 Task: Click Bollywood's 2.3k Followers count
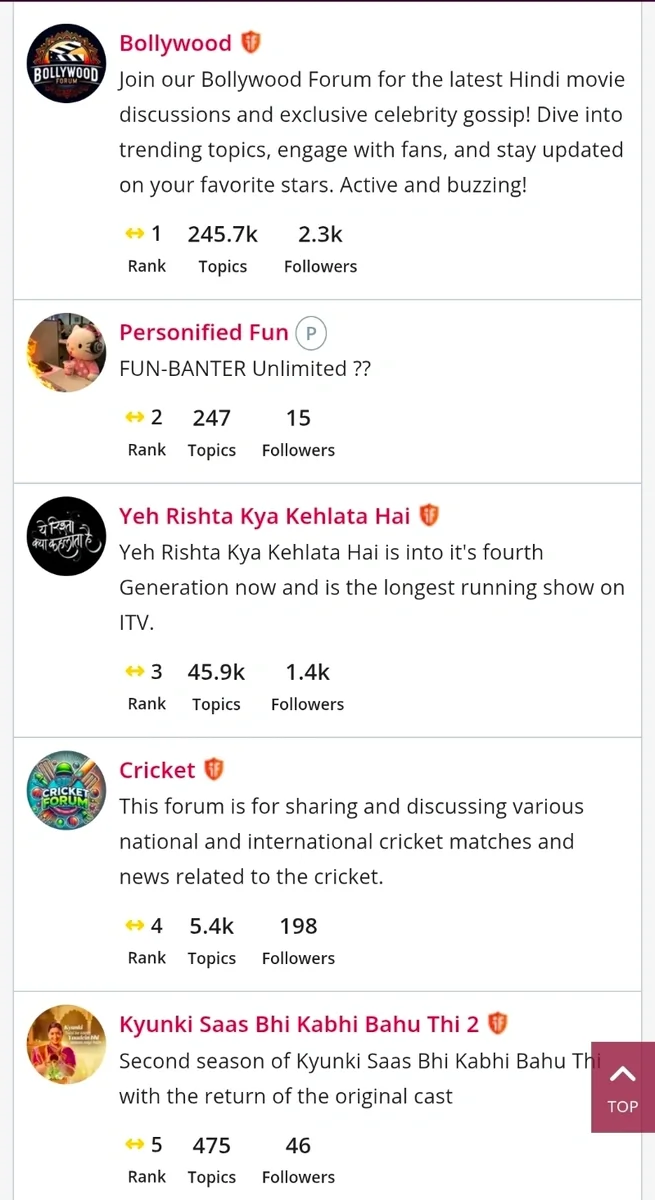[x=320, y=234]
